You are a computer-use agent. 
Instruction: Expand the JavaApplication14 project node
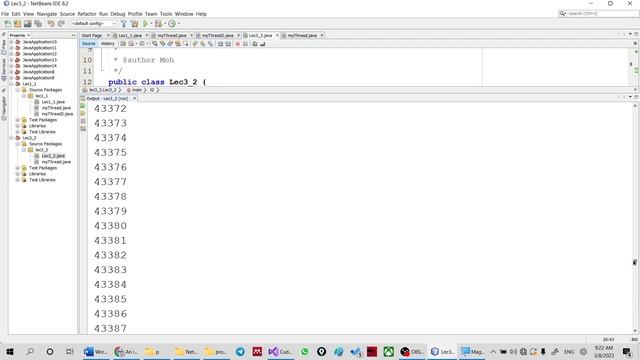(x=11, y=66)
